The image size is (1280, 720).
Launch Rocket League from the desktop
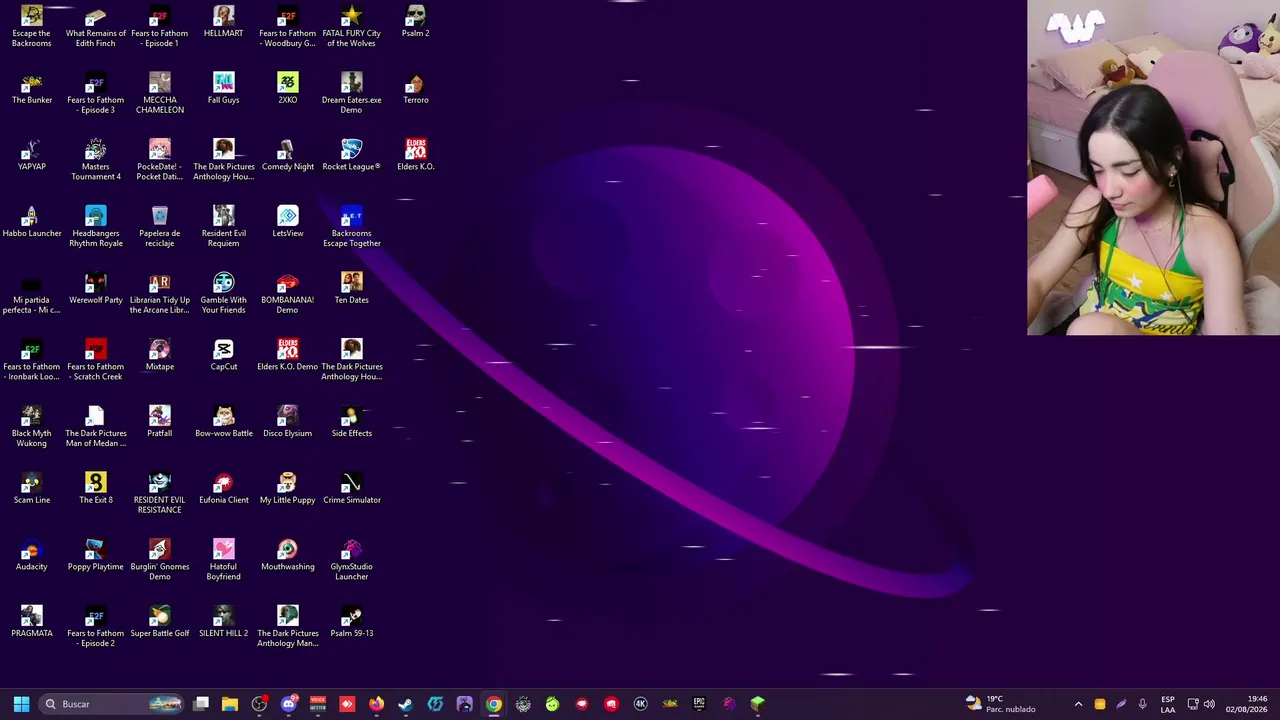click(351, 156)
